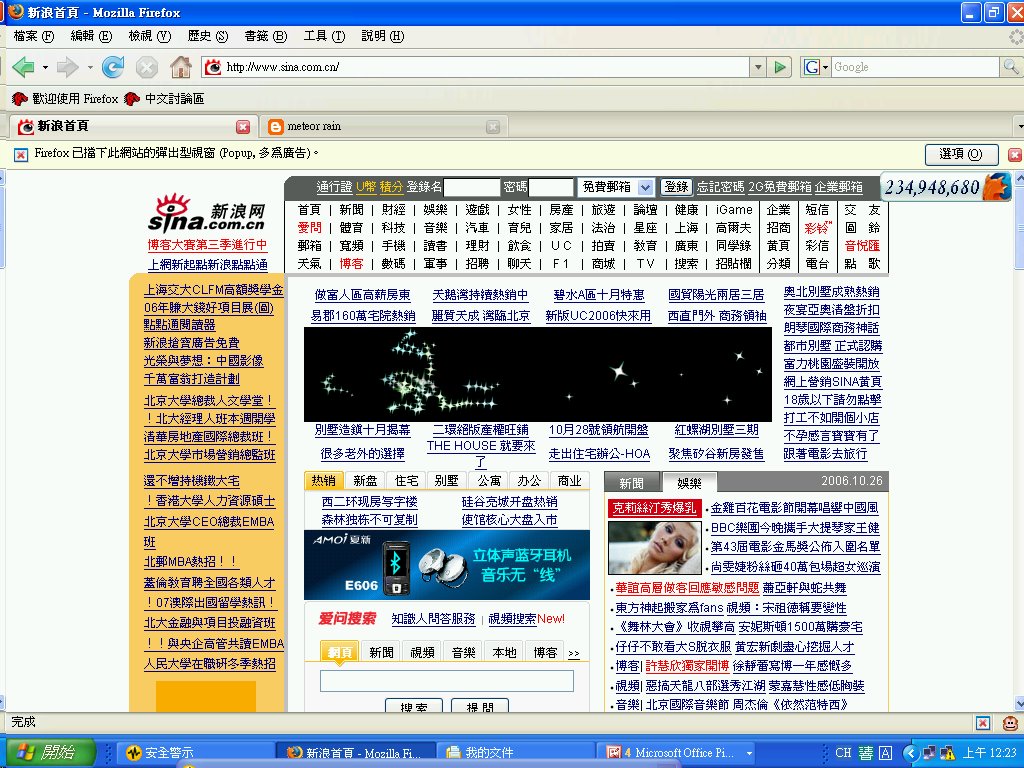Dismiss the popup blocked notification bar
Image resolution: width=1024 pixels, height=768 pixels.
(1015, 154)
